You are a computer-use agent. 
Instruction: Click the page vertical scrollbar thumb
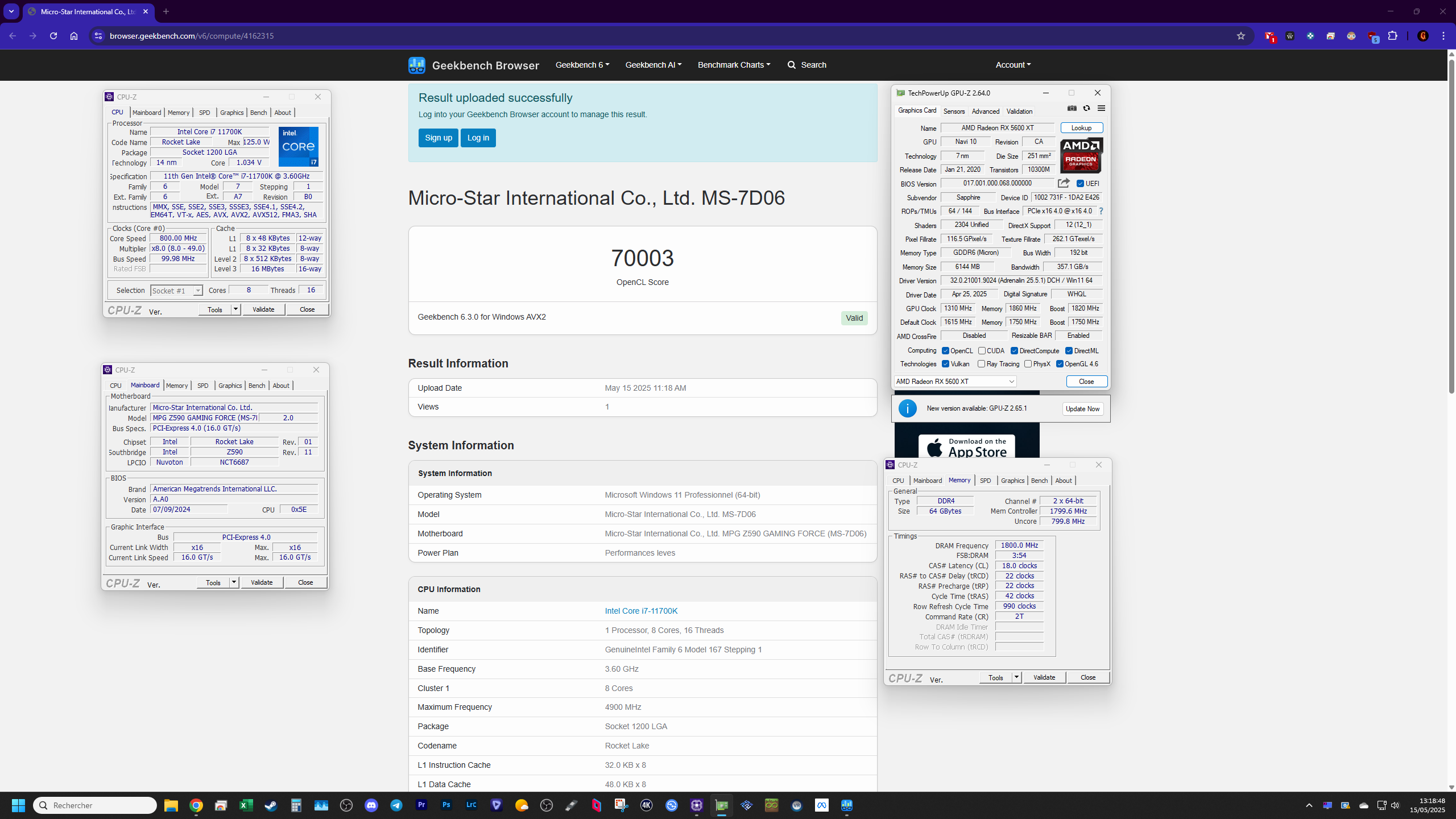(x=1451, y=225)
